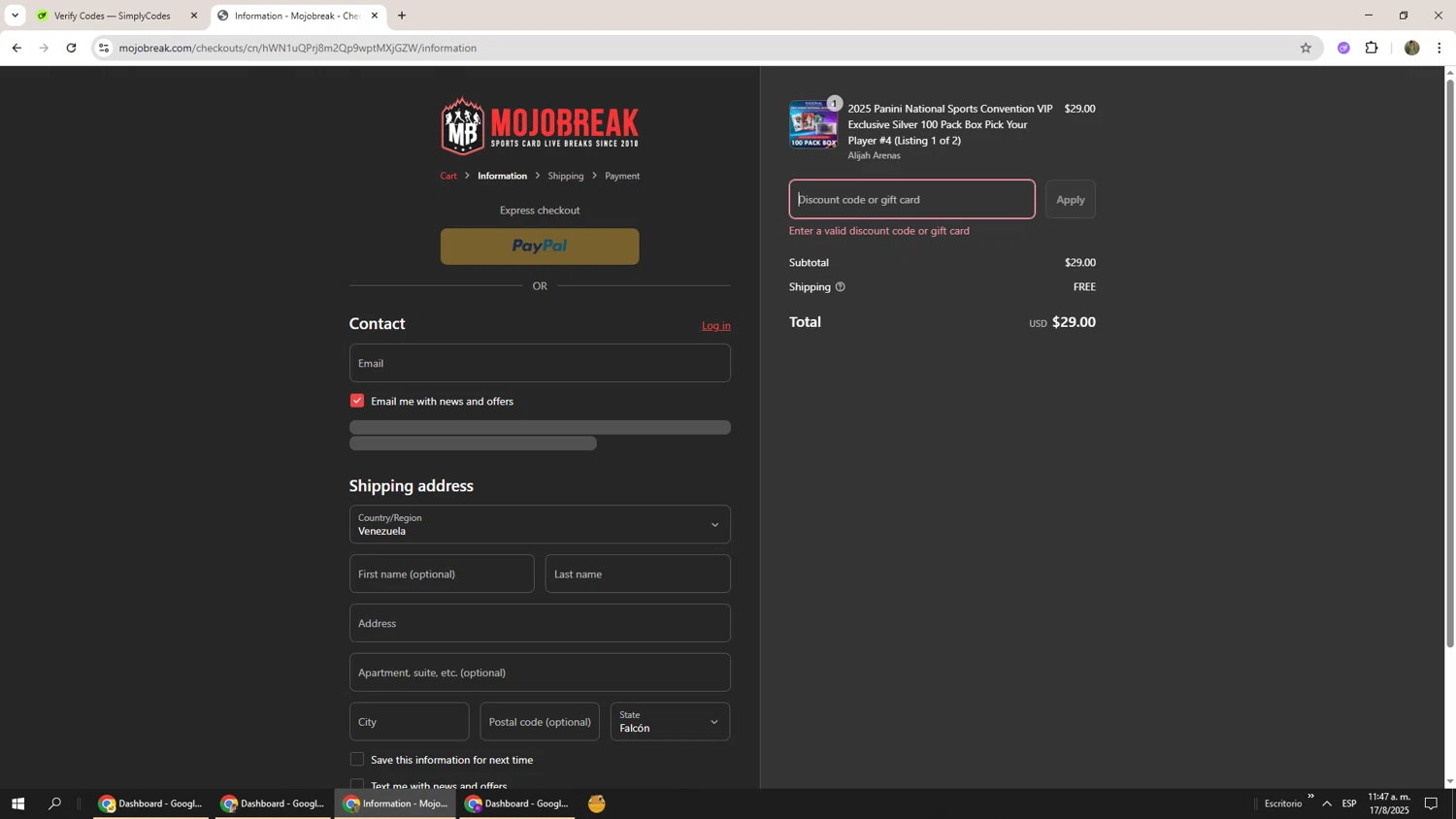Click the City field
The image size is (1456, 819).
coord(409,722)
